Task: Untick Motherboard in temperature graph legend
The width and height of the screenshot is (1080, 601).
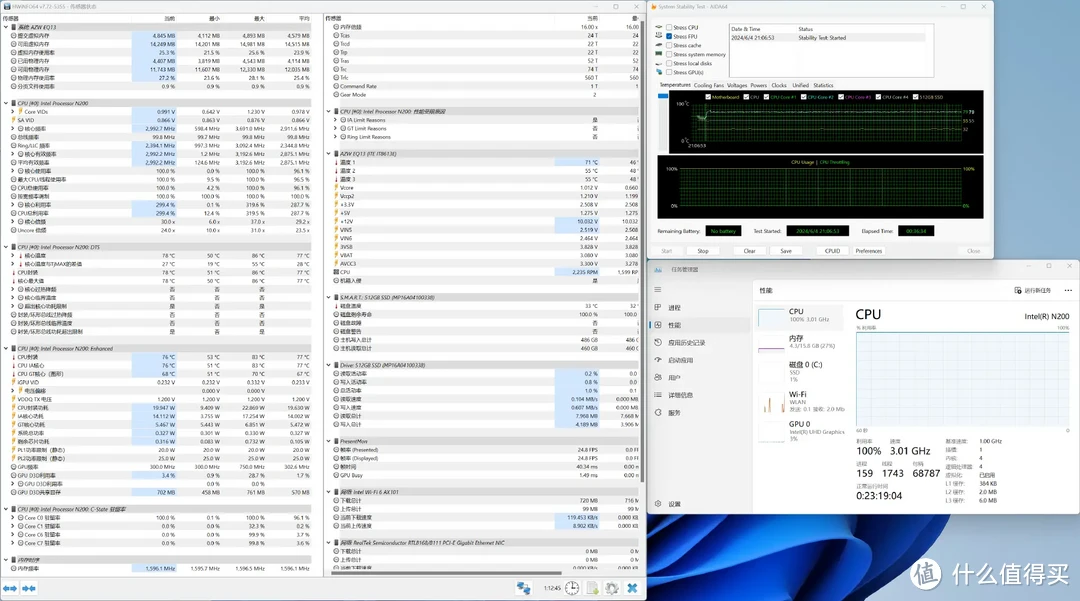Action: 708,97
